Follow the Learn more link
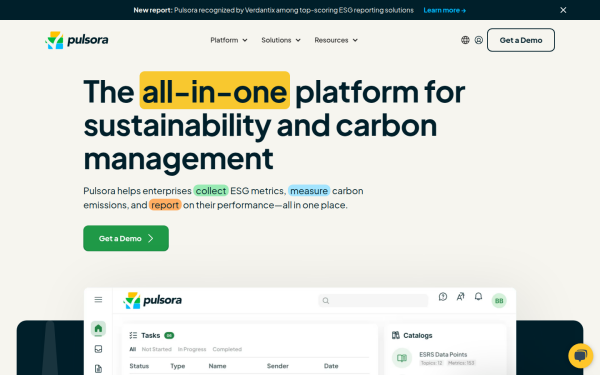The height and width of the screenshot is (375, 600). (x=445, y=10)
